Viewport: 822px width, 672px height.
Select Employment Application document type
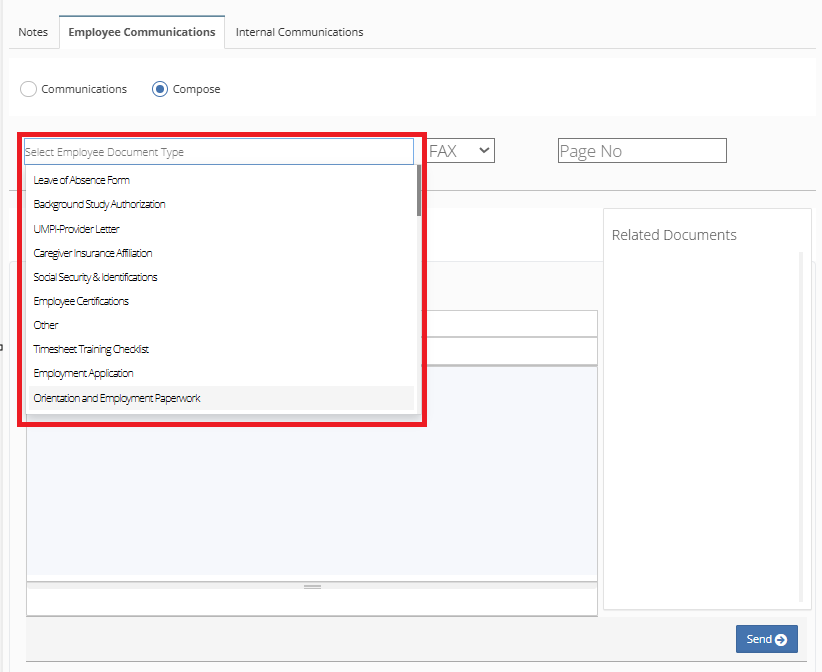(x=83, y=373)
